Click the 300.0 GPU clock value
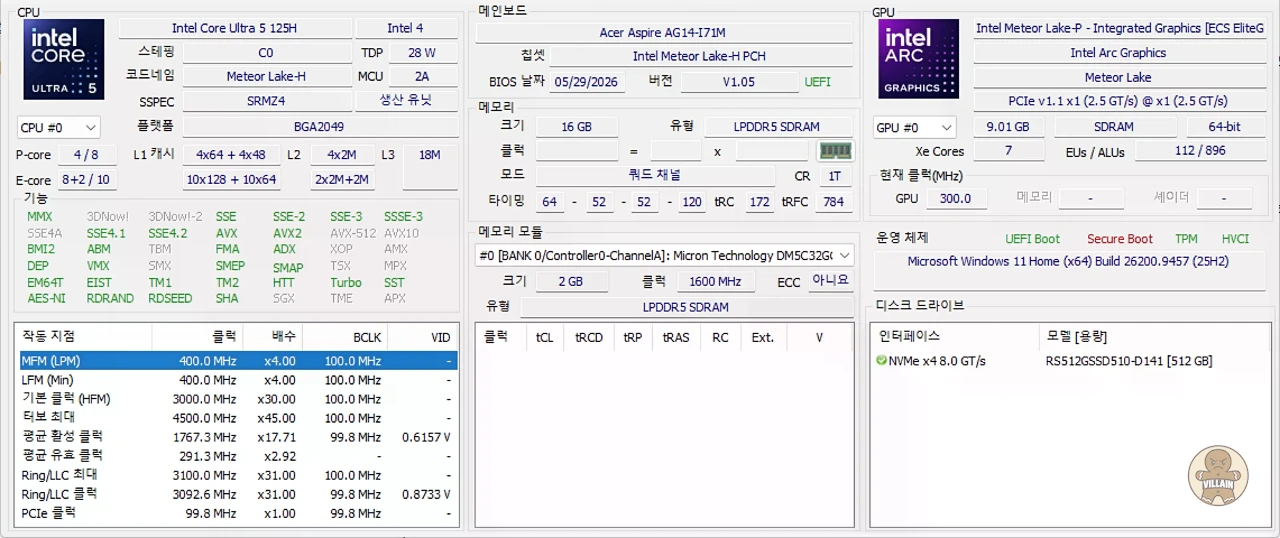The width and height of the screenshot is (1280, 538). [955, 199]
